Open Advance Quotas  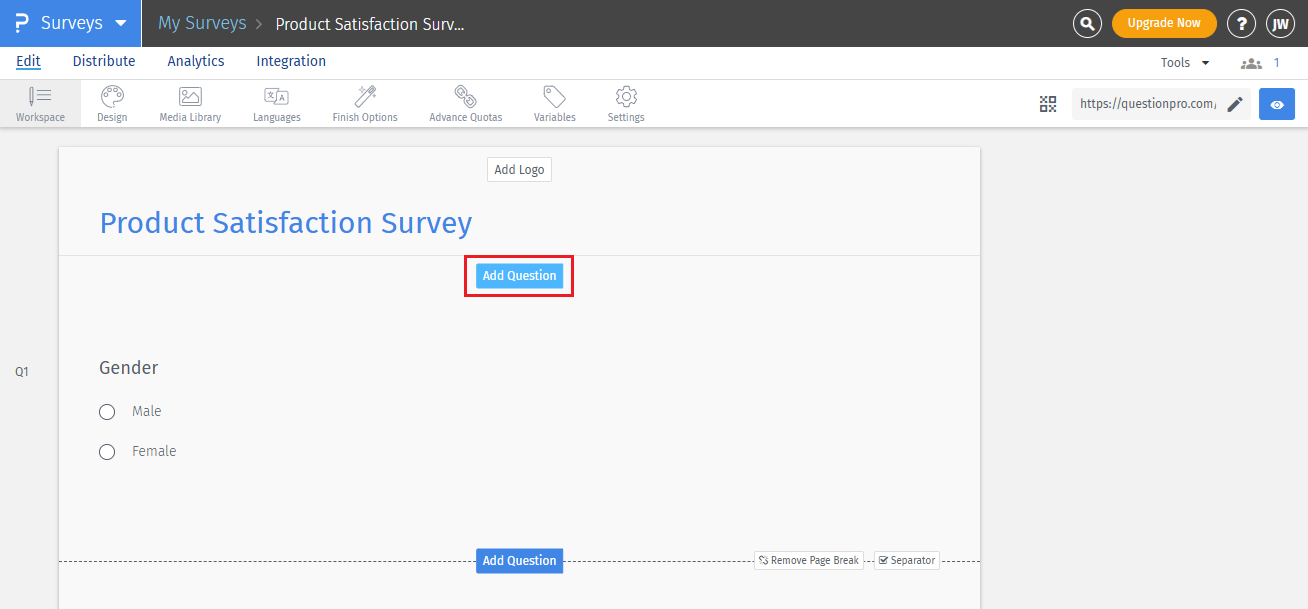pyautogui.click(x=465, y=103)
